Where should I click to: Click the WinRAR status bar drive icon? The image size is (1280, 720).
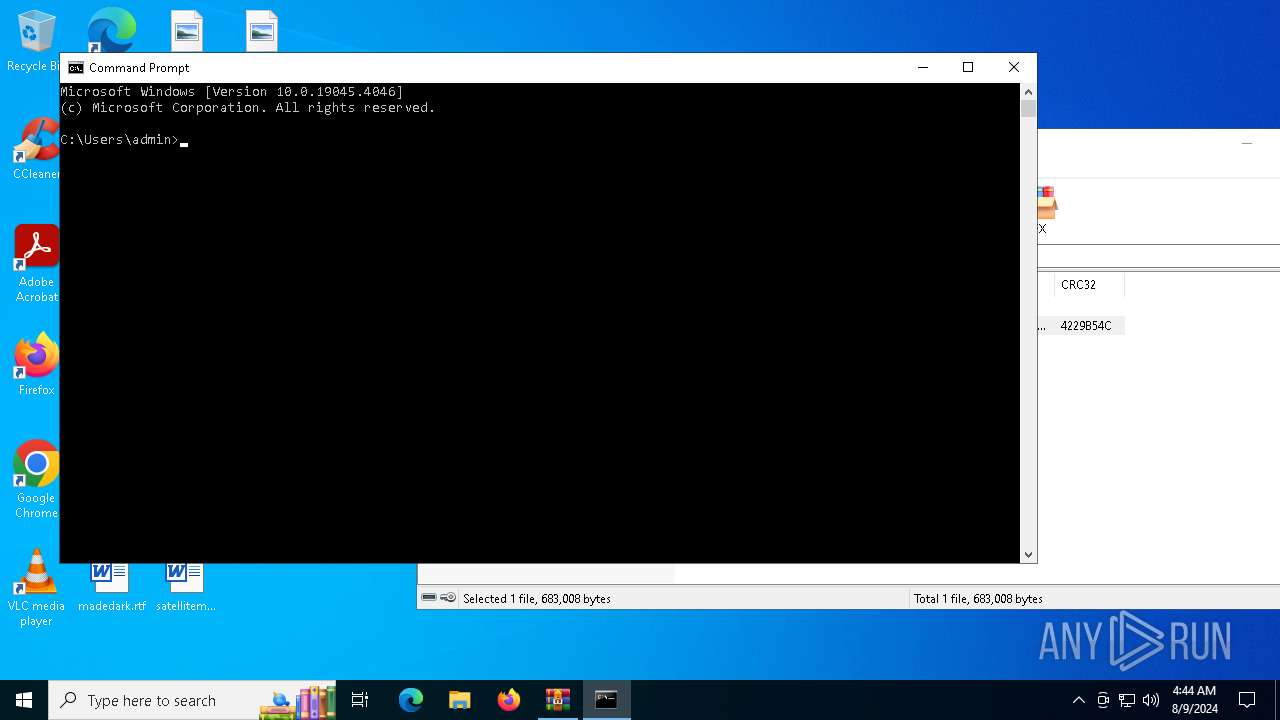coord(429,598)
